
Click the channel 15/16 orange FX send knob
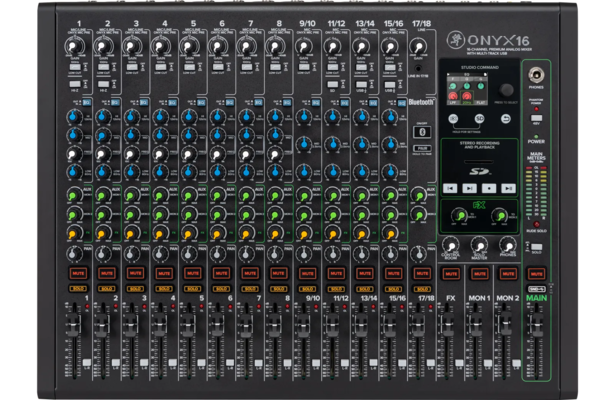(x=389, y=234)
